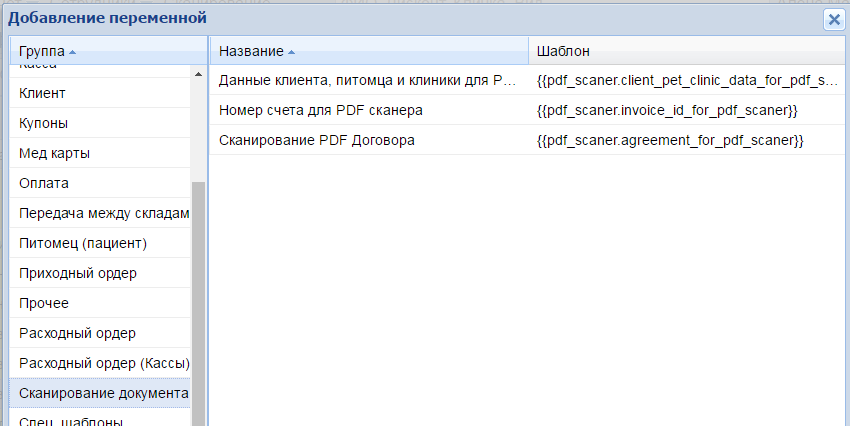
Task: Click the sort arrow beside Название
Action: pos(291,51)
